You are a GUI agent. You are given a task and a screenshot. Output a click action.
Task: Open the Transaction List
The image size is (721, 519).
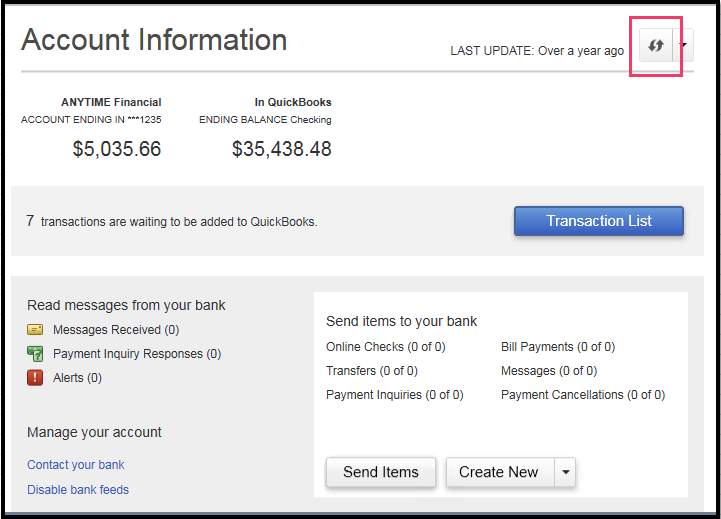[598, 221]
